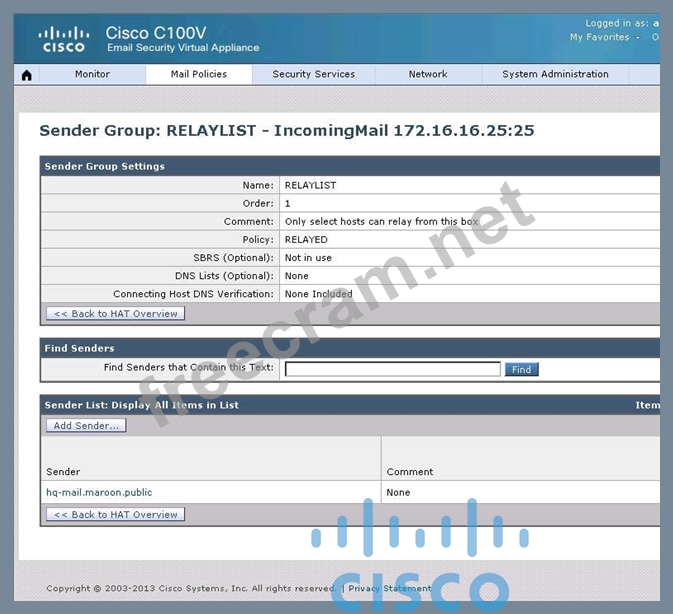
Task: Open the Security Services menu
Action: point(313,74)
